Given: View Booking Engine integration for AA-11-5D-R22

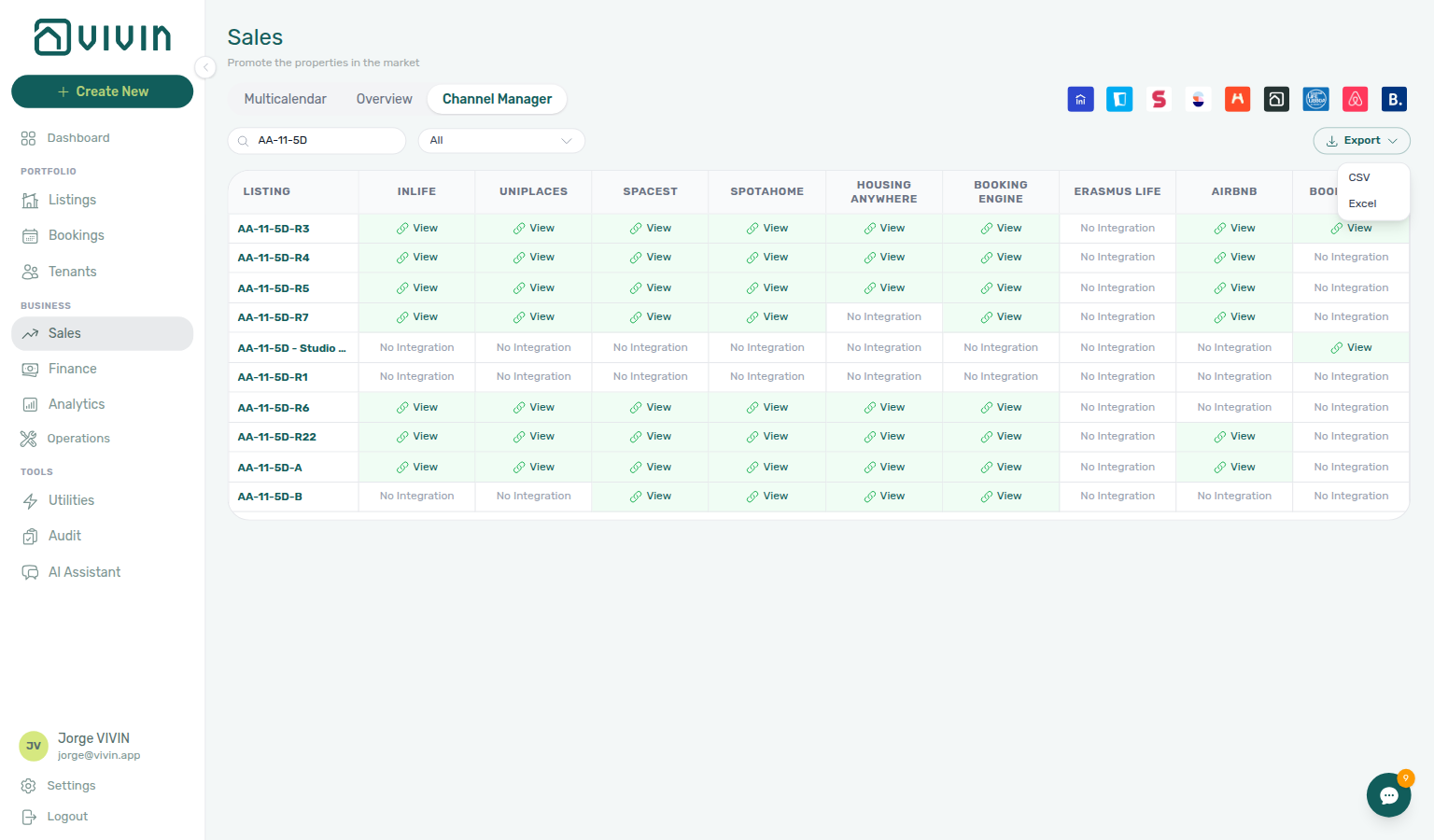Looking at the screenshot, I should (x=1001, y=437).
